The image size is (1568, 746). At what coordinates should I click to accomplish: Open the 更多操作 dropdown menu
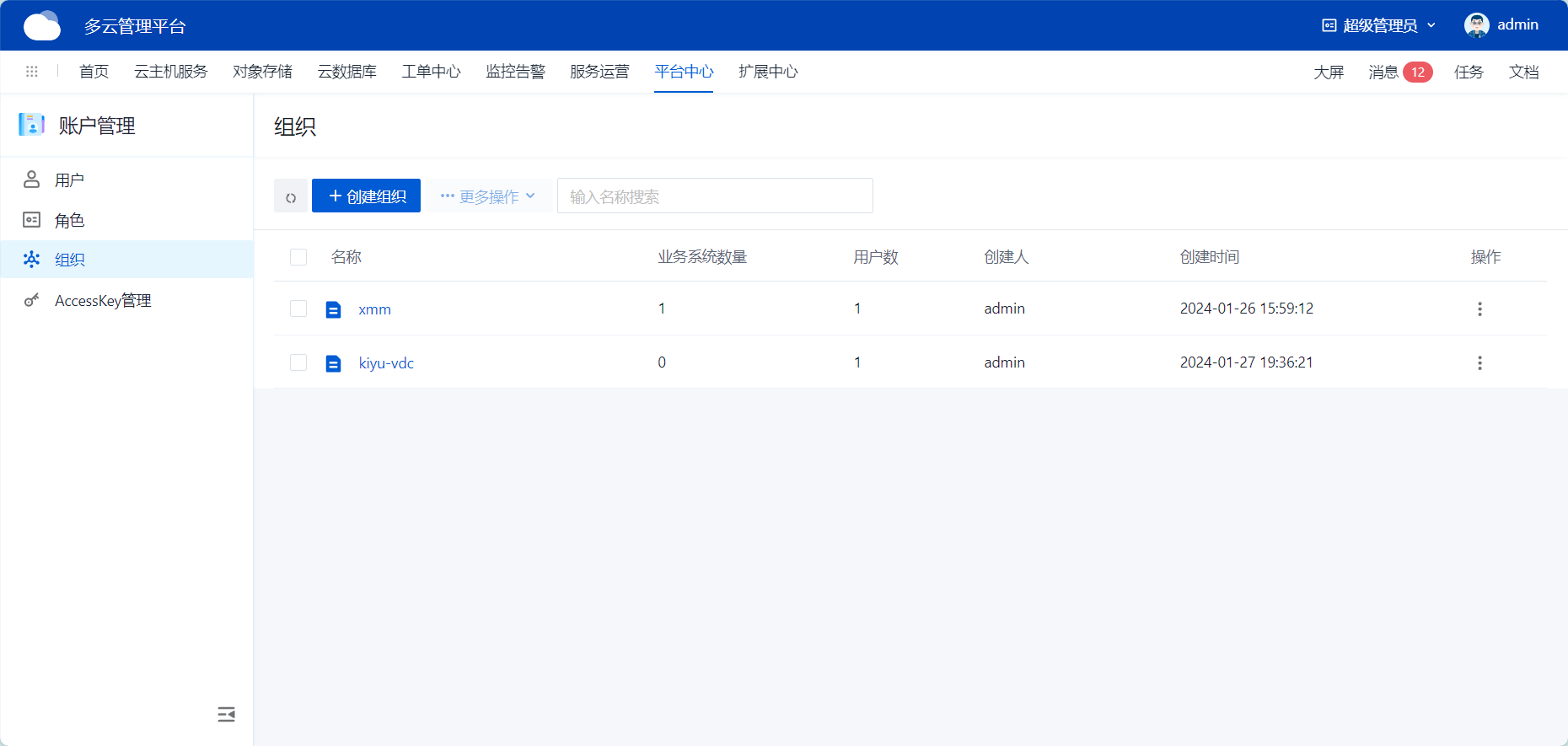click(x=488, y=196)
